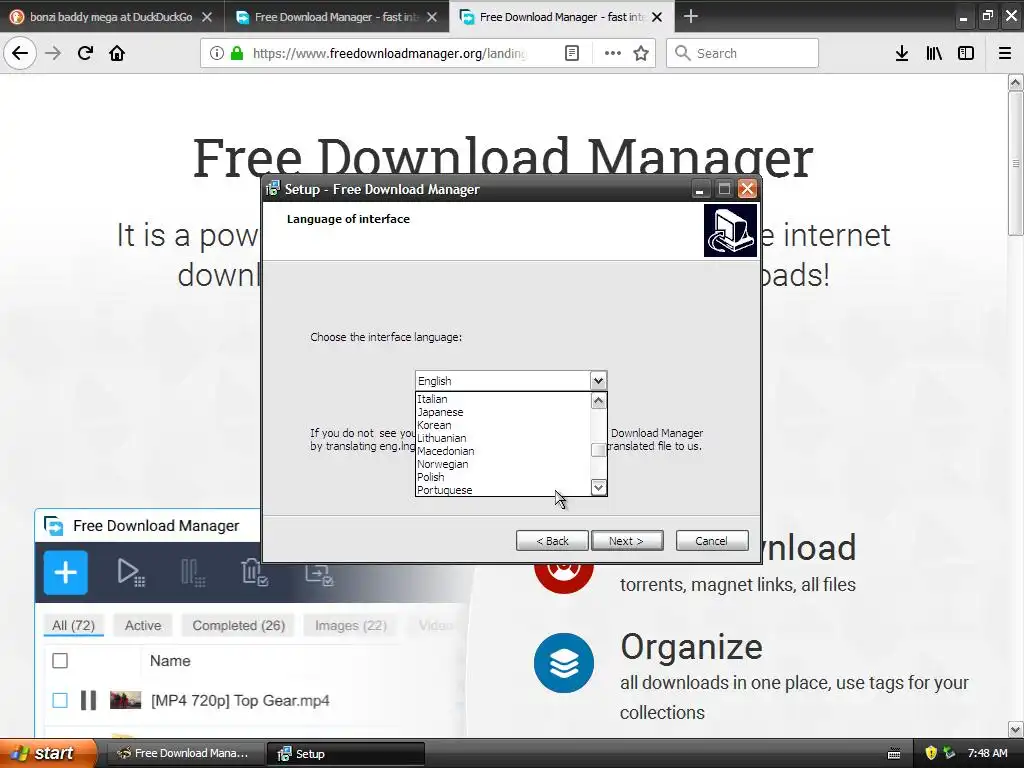The height and width of the screenshot is (768, 1024).
Task: Open the Windows start menu
Action: point(48,753)
